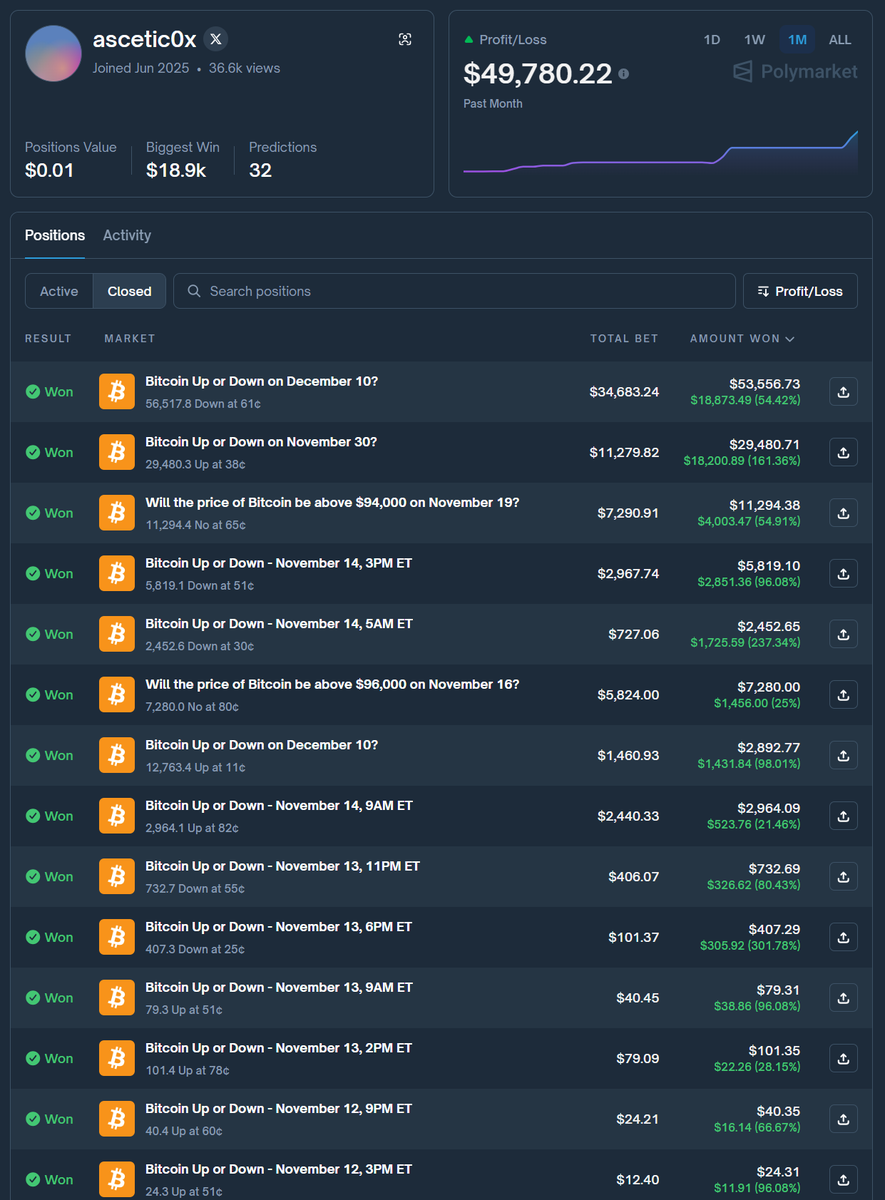Click the Biggest Win $18.9k stat
The height and width of the screenshot is (1200, 885).
point(182,160)
